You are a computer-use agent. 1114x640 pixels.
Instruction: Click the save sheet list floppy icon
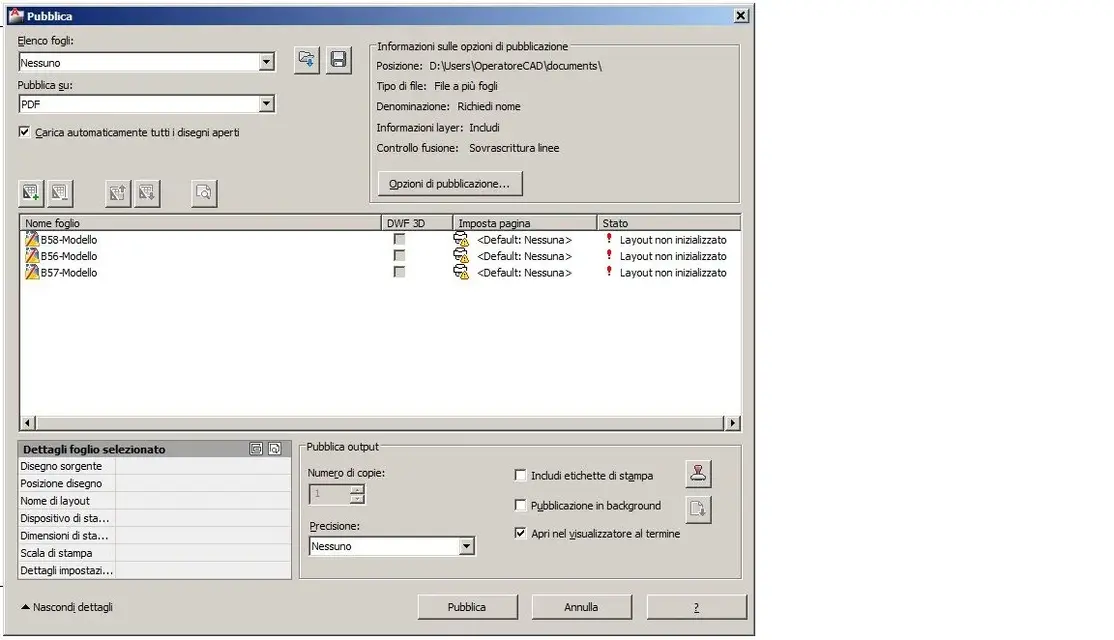coord(339,60)
